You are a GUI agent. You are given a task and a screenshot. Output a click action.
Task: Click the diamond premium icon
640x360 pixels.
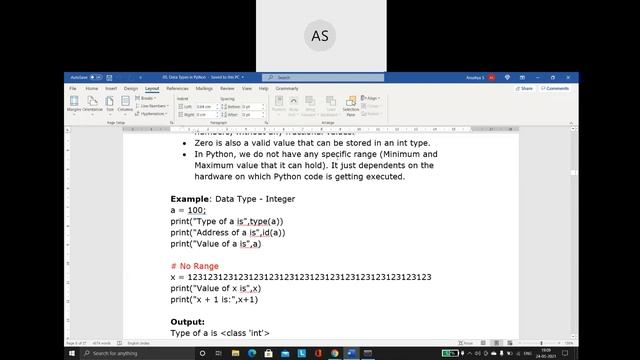(507, 77)
